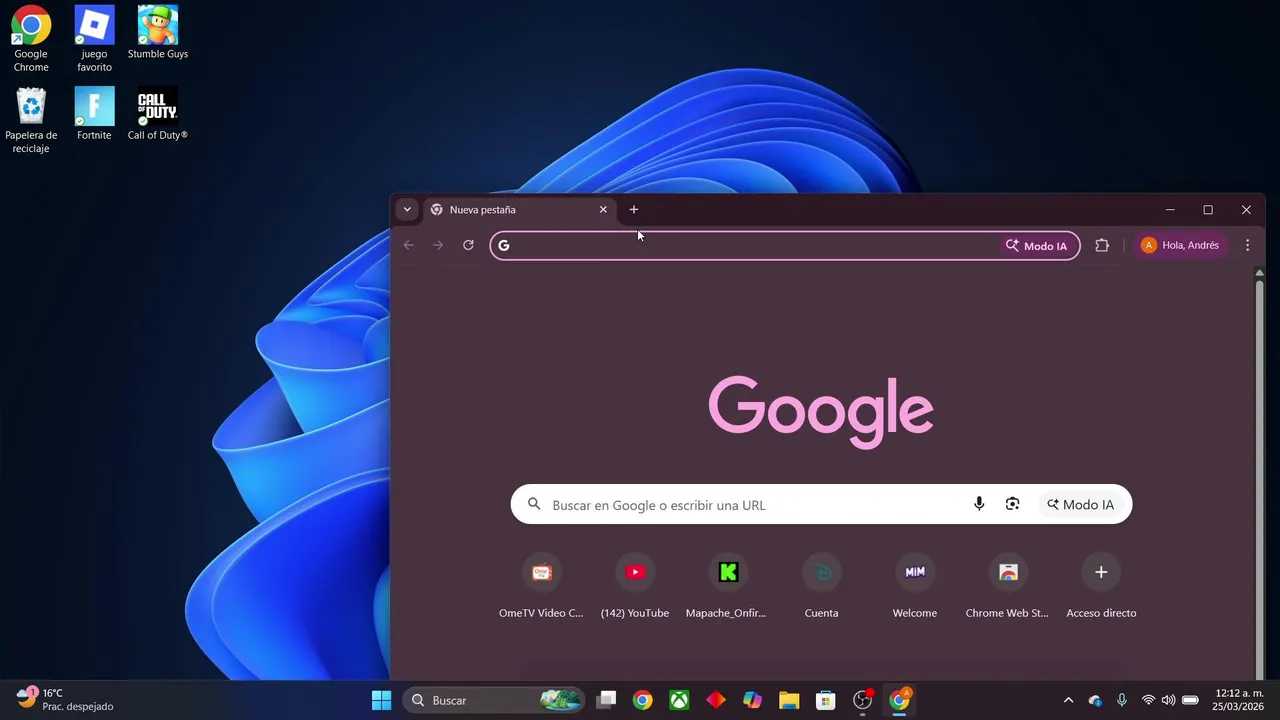This screenshot has height=720, width=1280.
Task: Start voice search with microphone icon
Action: pyautogui.click(x=979, y=505)
